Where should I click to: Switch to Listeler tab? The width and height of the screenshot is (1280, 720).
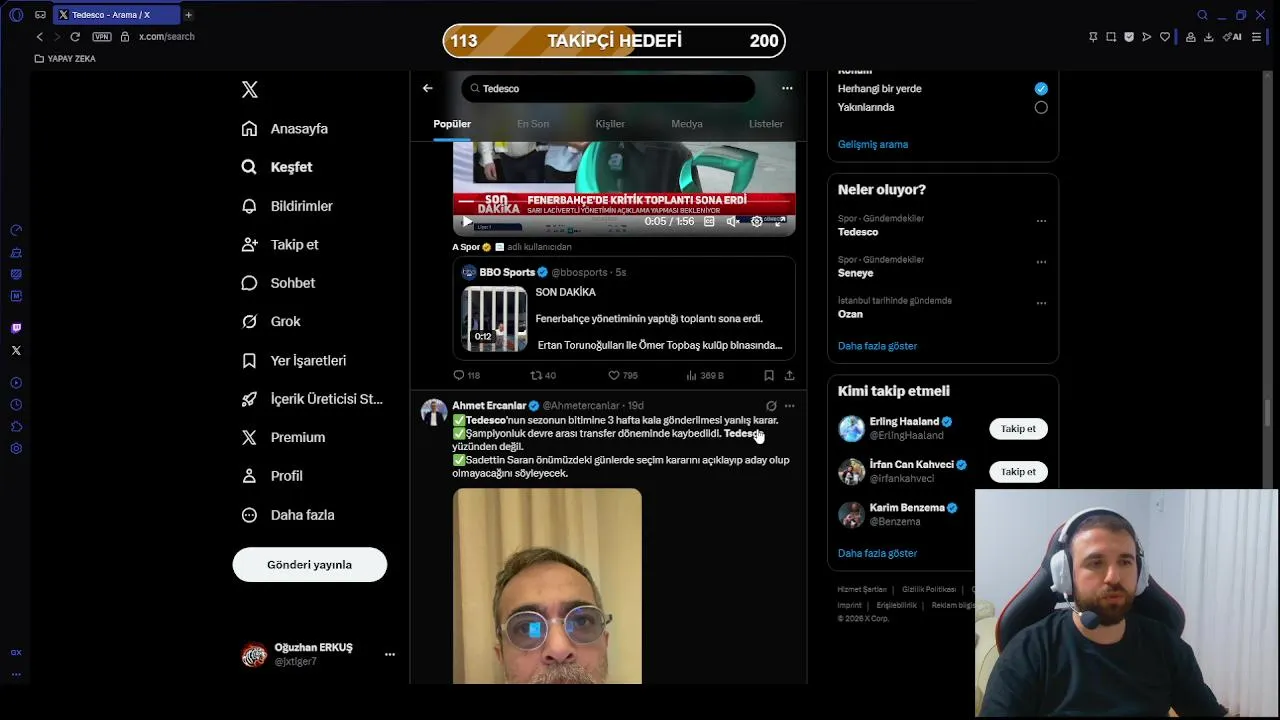point(766,124)
